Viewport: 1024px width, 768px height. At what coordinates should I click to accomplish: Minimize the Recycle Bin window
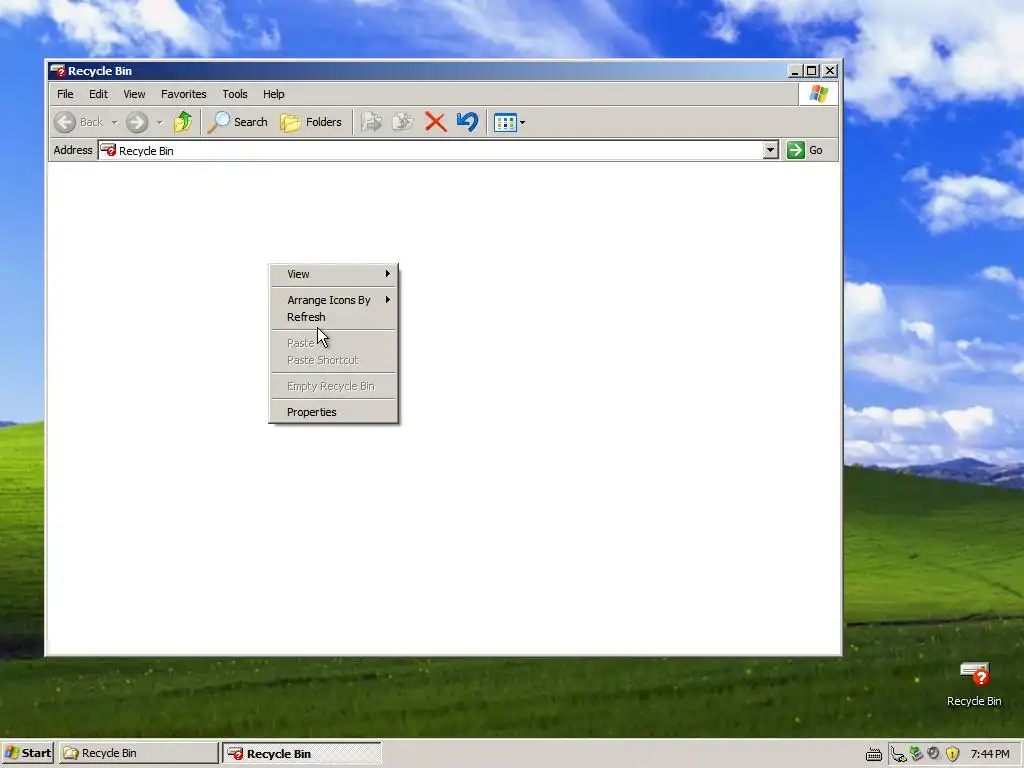tap(795, 71)
